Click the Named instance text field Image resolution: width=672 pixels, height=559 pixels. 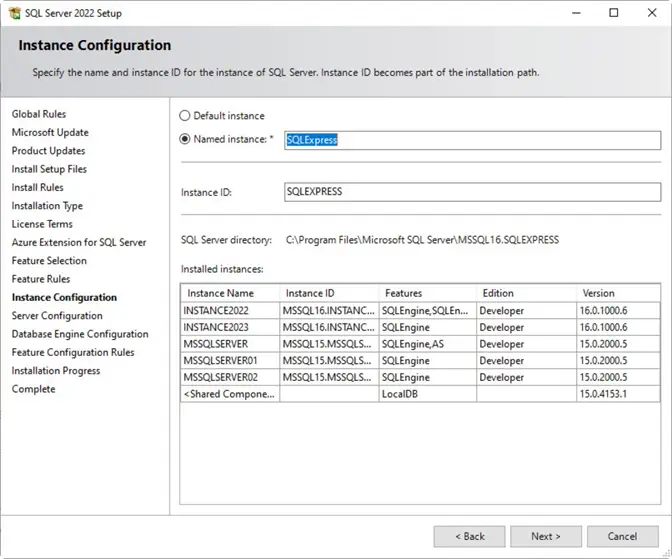point(470,140)
